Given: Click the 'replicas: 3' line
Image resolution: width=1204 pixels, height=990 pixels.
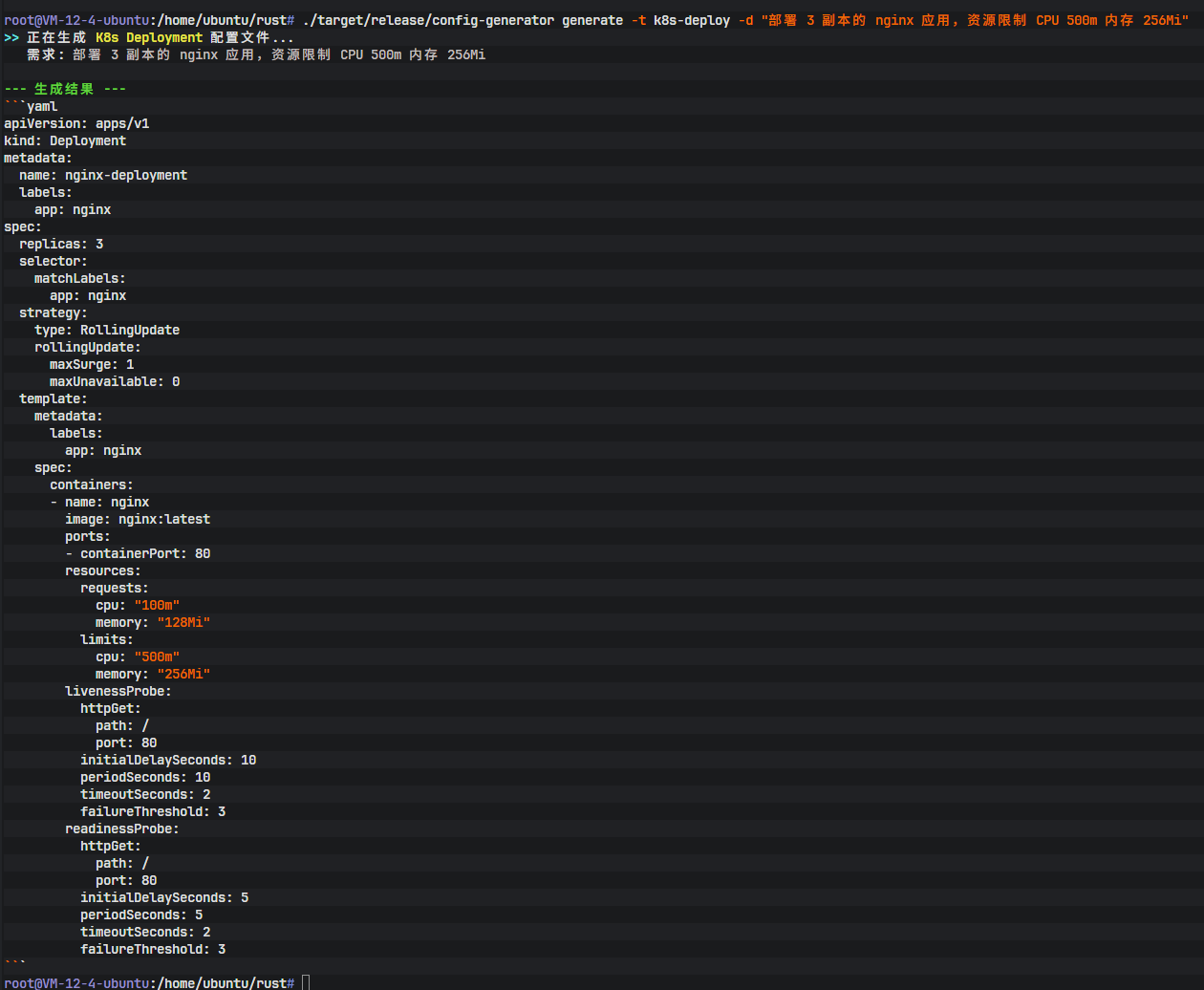Looking at the screenshot, I should 61,244.
